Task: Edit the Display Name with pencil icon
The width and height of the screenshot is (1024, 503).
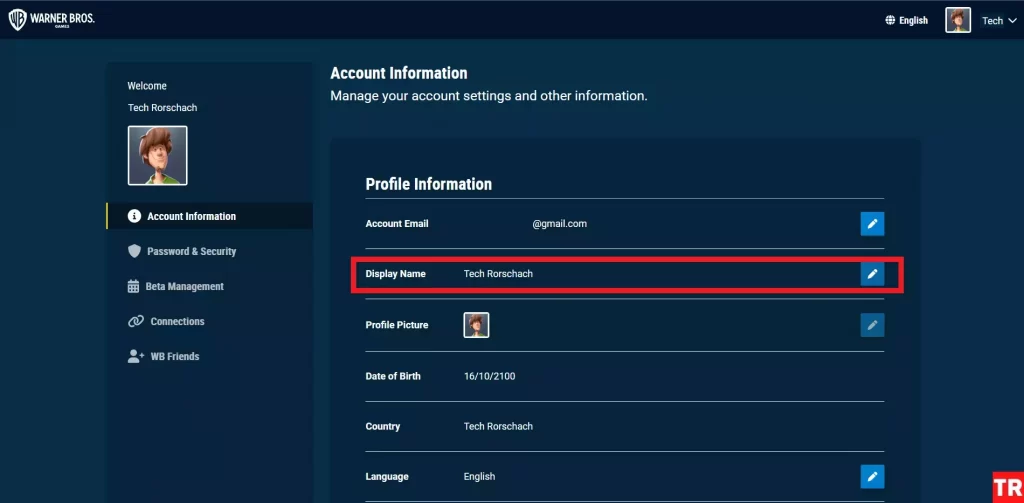Action: point(872,274)
